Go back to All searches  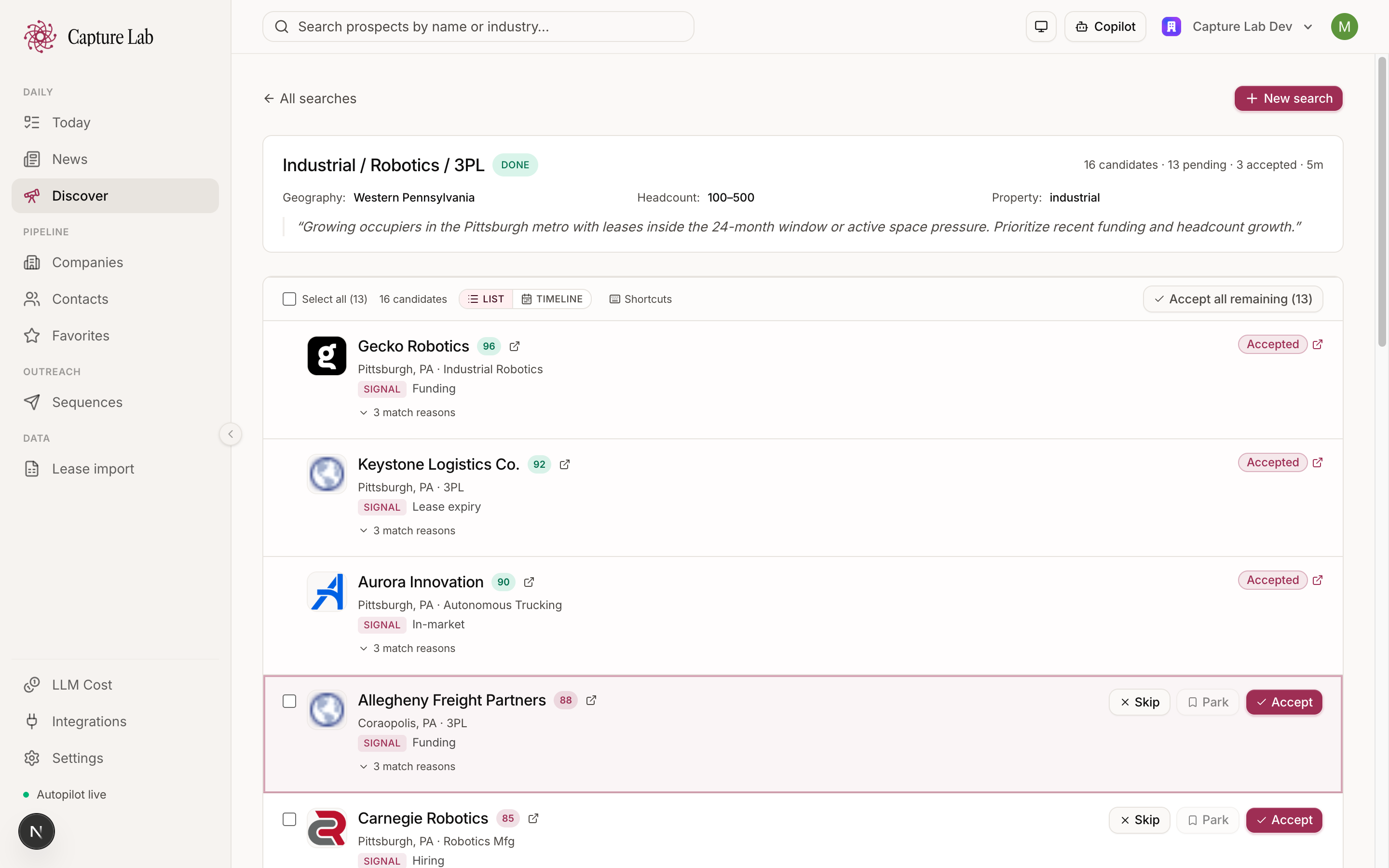(x=310, y=99)
